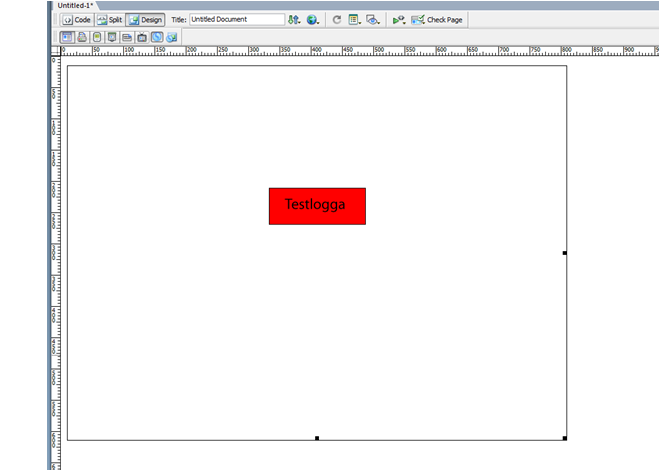Switch to Split view
The height and width of the screenshot is (471, 660).
pos(110,20)
